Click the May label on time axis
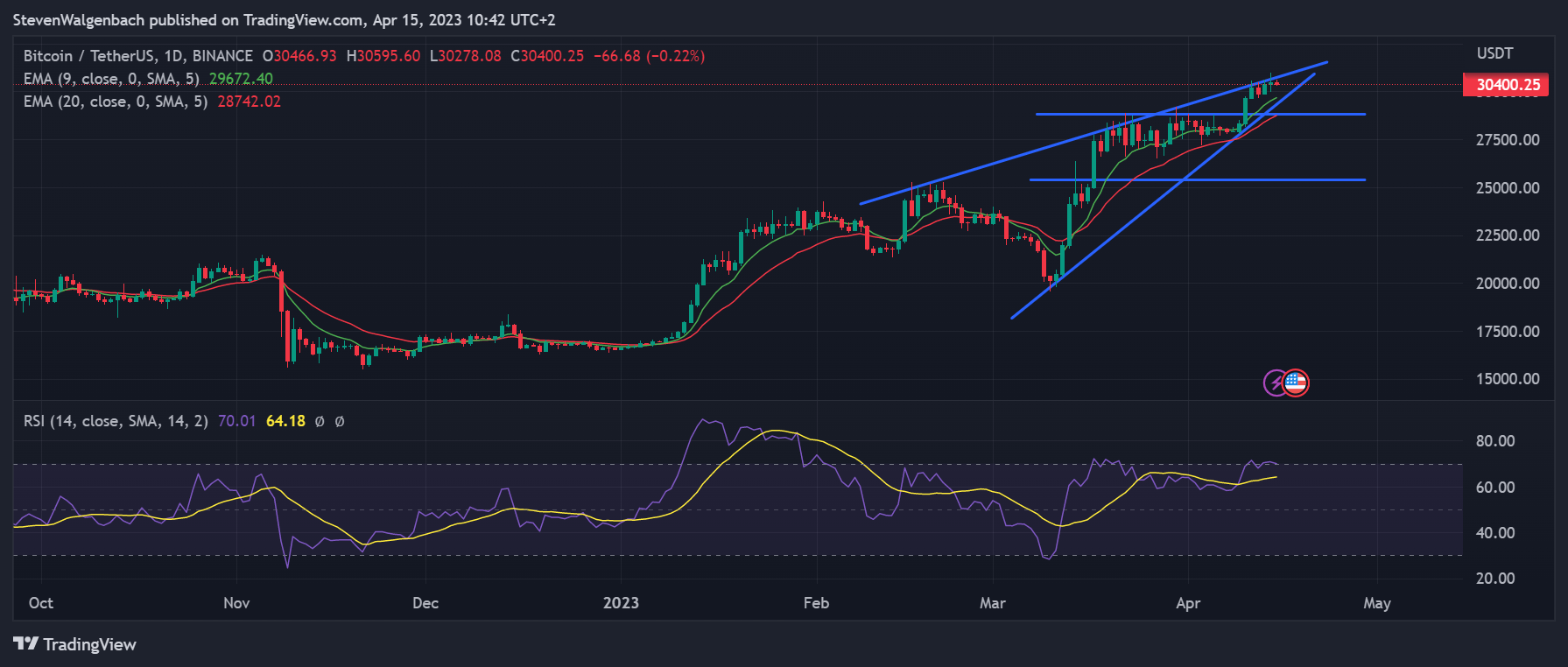1568x667 pixels. click(x=1377, y=603)
